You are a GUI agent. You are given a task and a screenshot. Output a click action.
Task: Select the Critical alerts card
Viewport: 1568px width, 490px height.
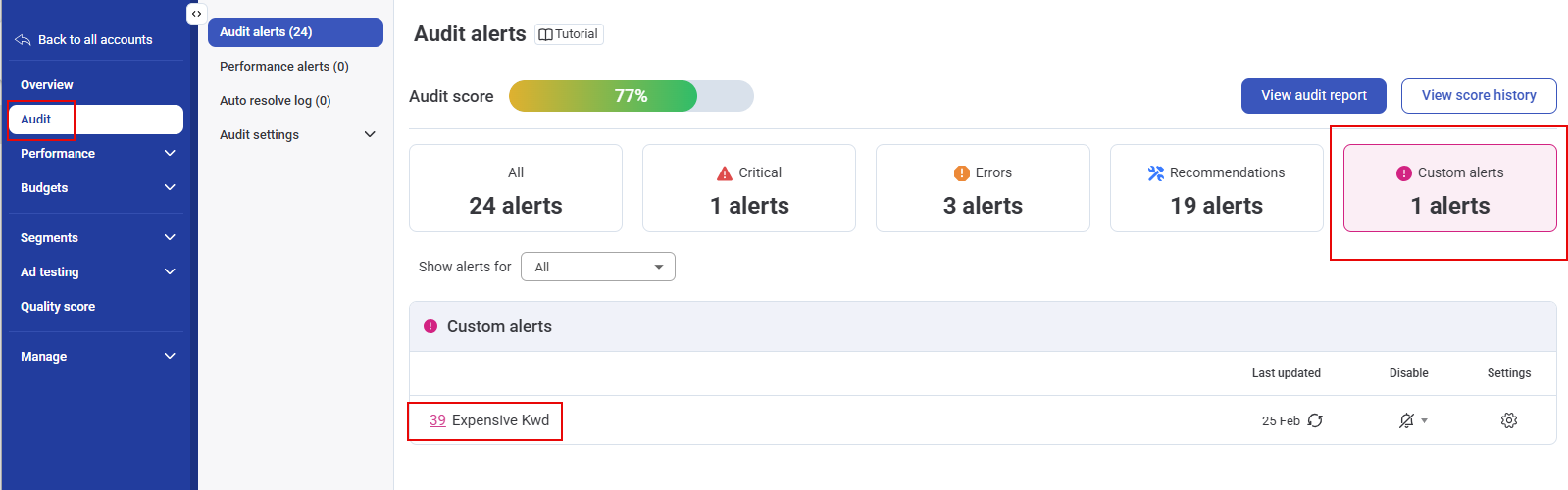[749, 188]
